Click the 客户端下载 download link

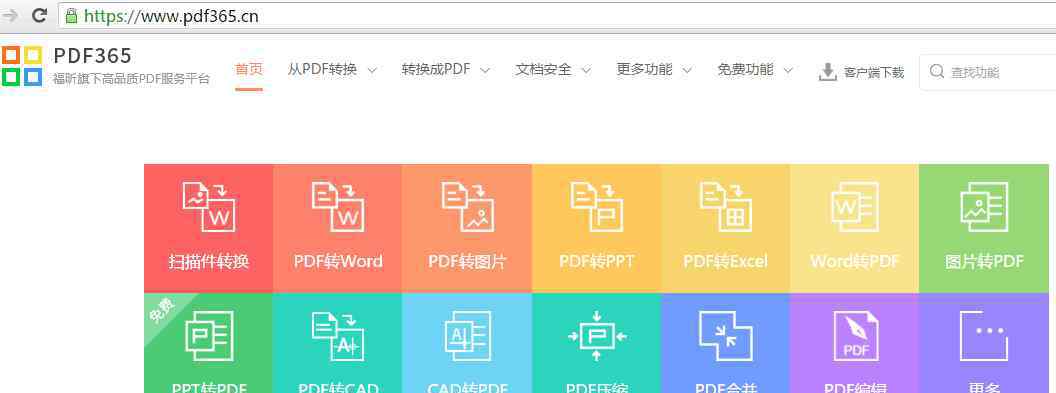(861, 72)
